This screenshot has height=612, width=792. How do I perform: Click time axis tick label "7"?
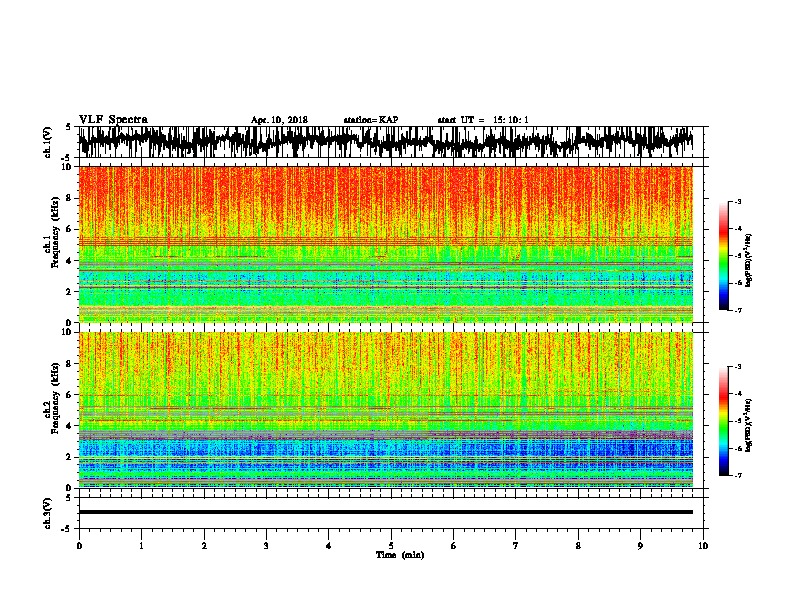point(516,546)
